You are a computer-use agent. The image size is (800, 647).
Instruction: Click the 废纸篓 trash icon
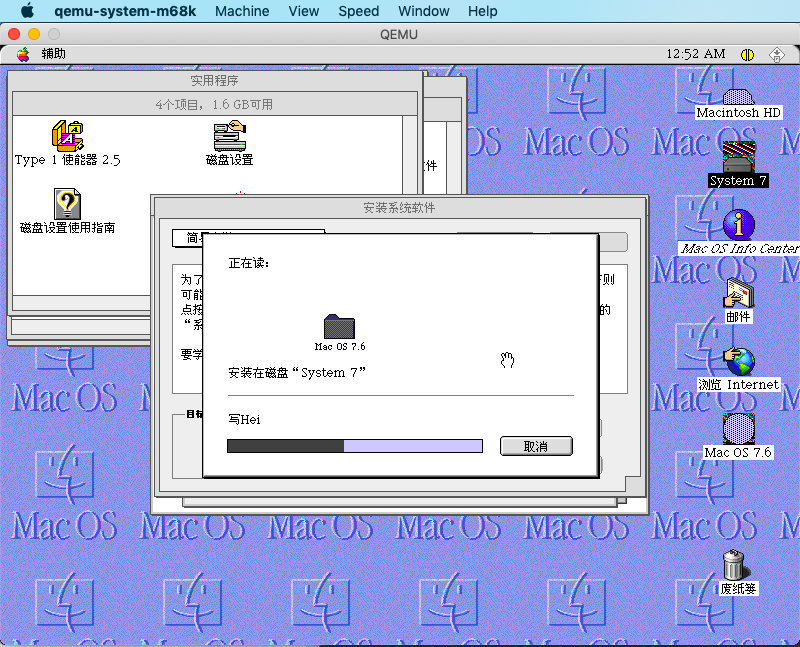(x=734, y=565)
